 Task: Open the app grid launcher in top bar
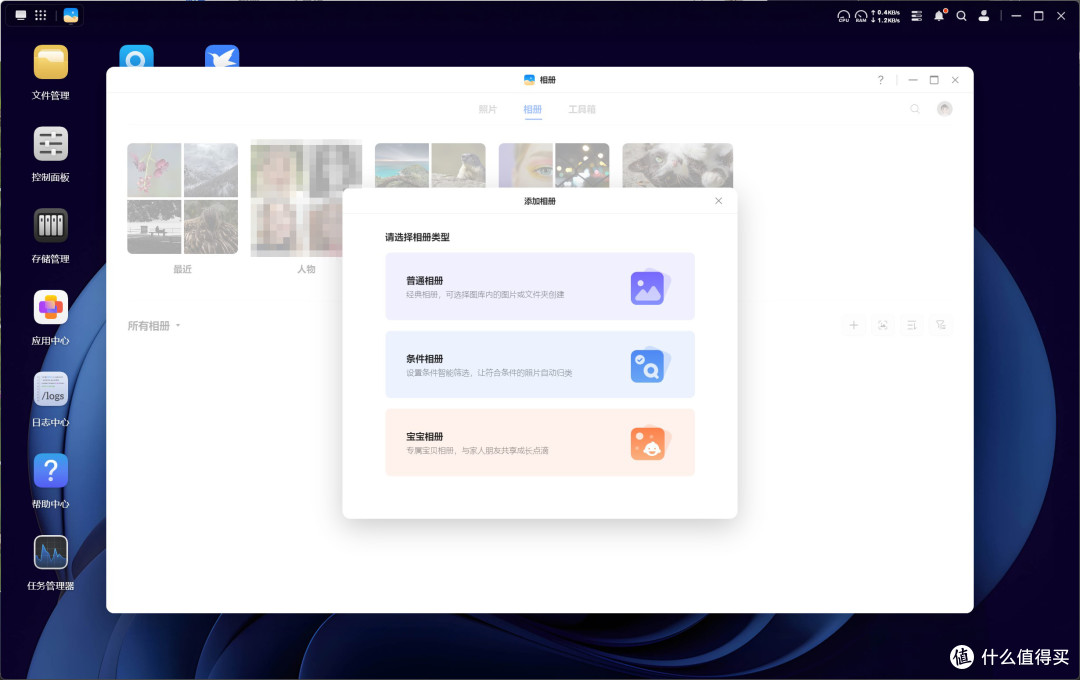click(x=41, y=15)
